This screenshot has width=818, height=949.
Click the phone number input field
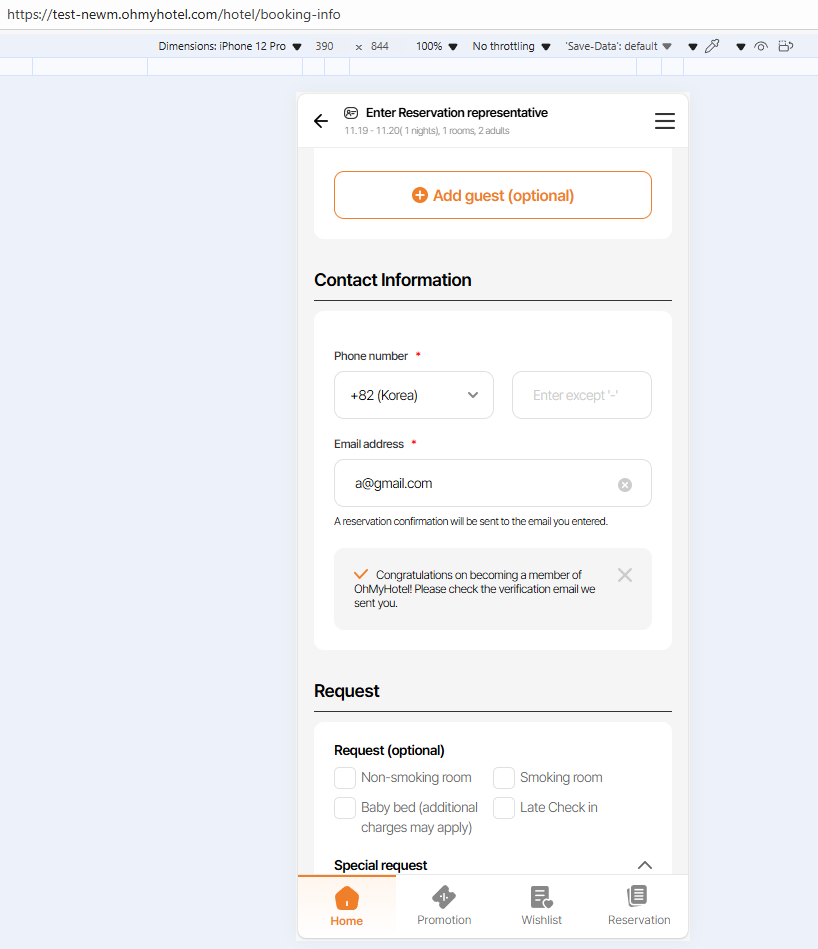click(582, 395)
